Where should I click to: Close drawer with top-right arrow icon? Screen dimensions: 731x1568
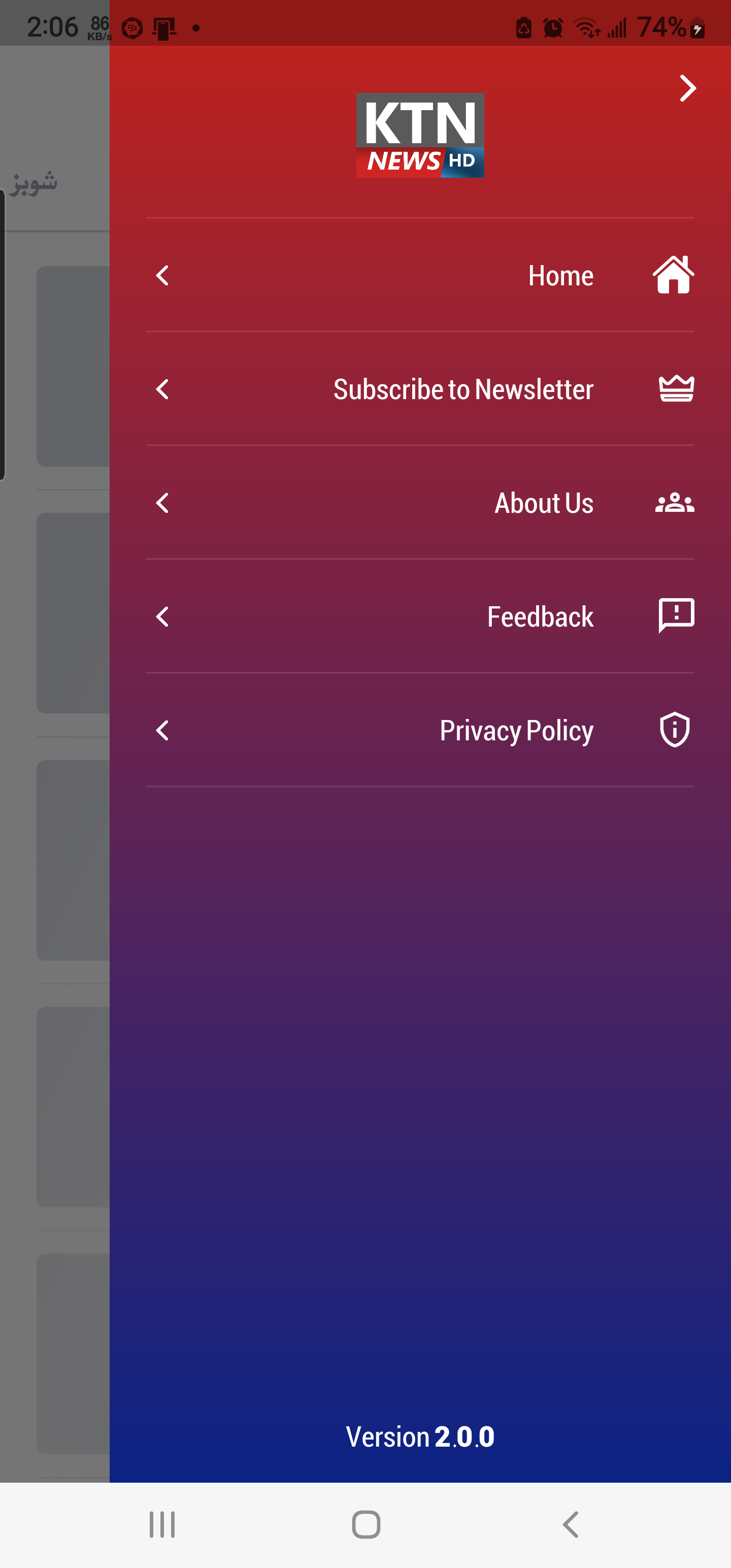point(688,89)
